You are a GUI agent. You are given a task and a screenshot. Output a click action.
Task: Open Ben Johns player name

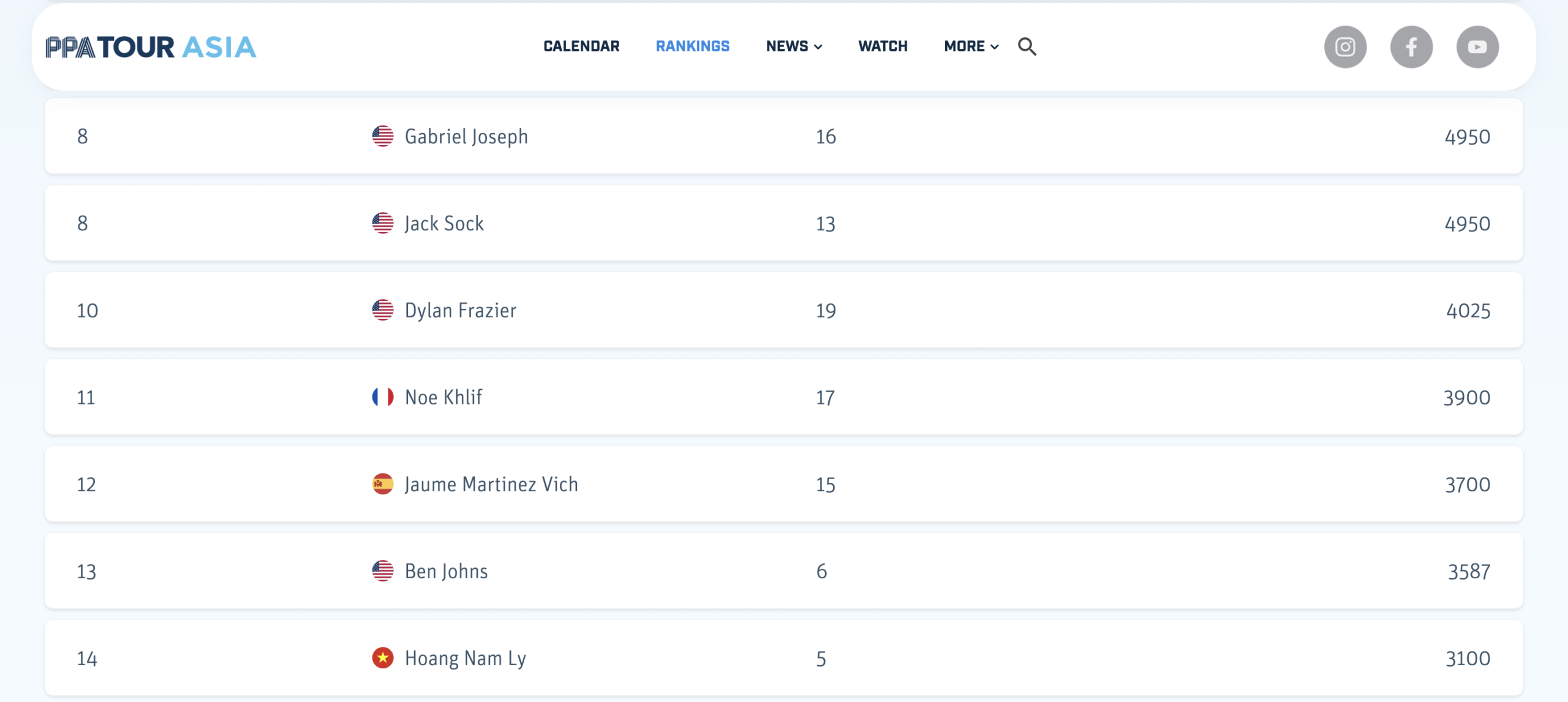point(447,572)
